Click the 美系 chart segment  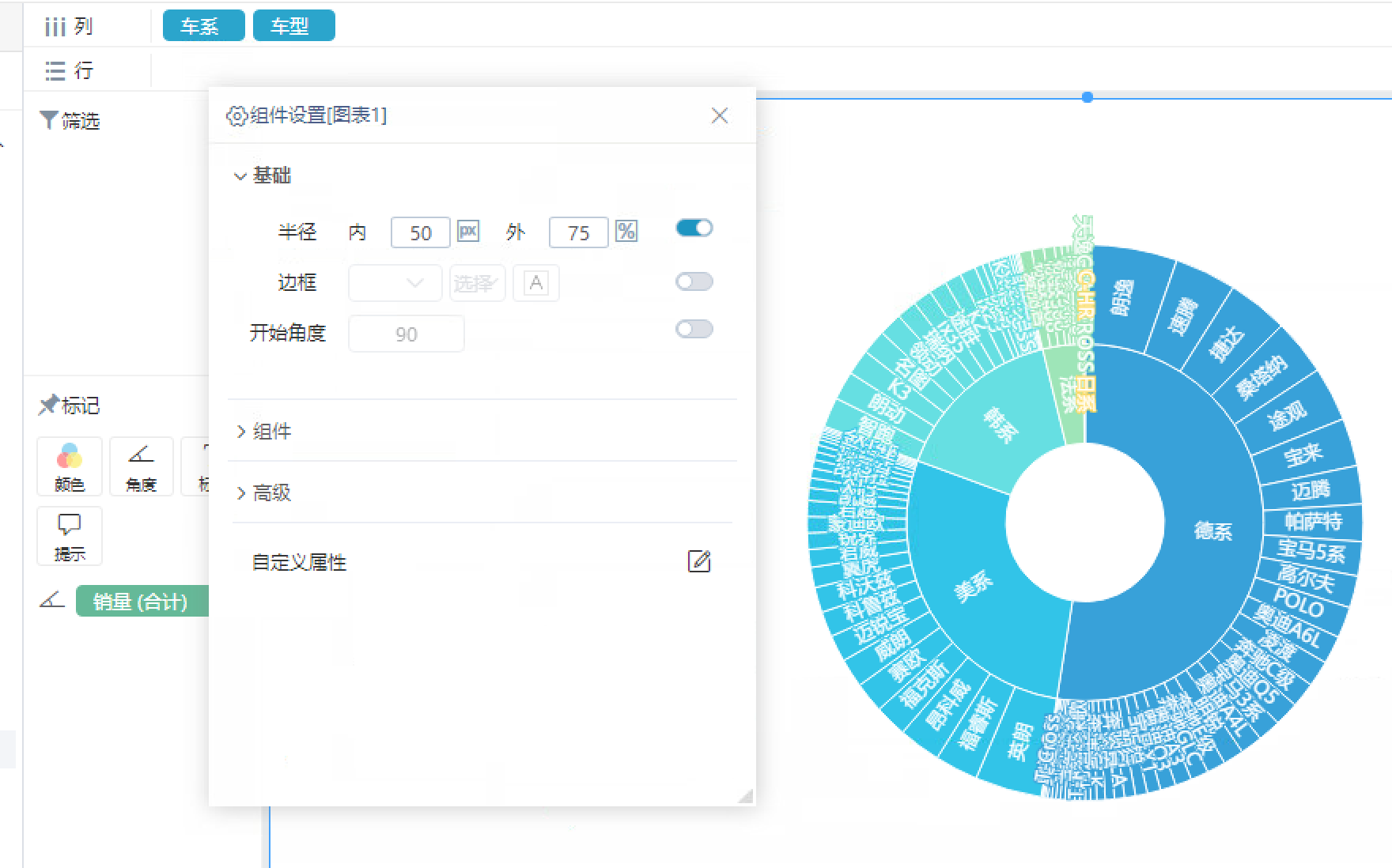pos(973,589)
